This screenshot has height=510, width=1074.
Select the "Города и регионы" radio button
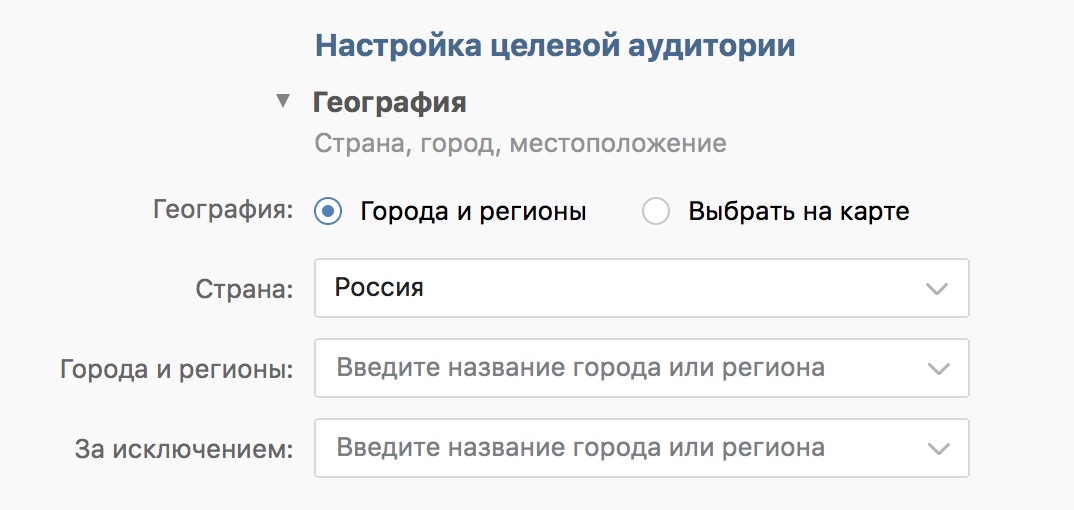pos(328,212)
